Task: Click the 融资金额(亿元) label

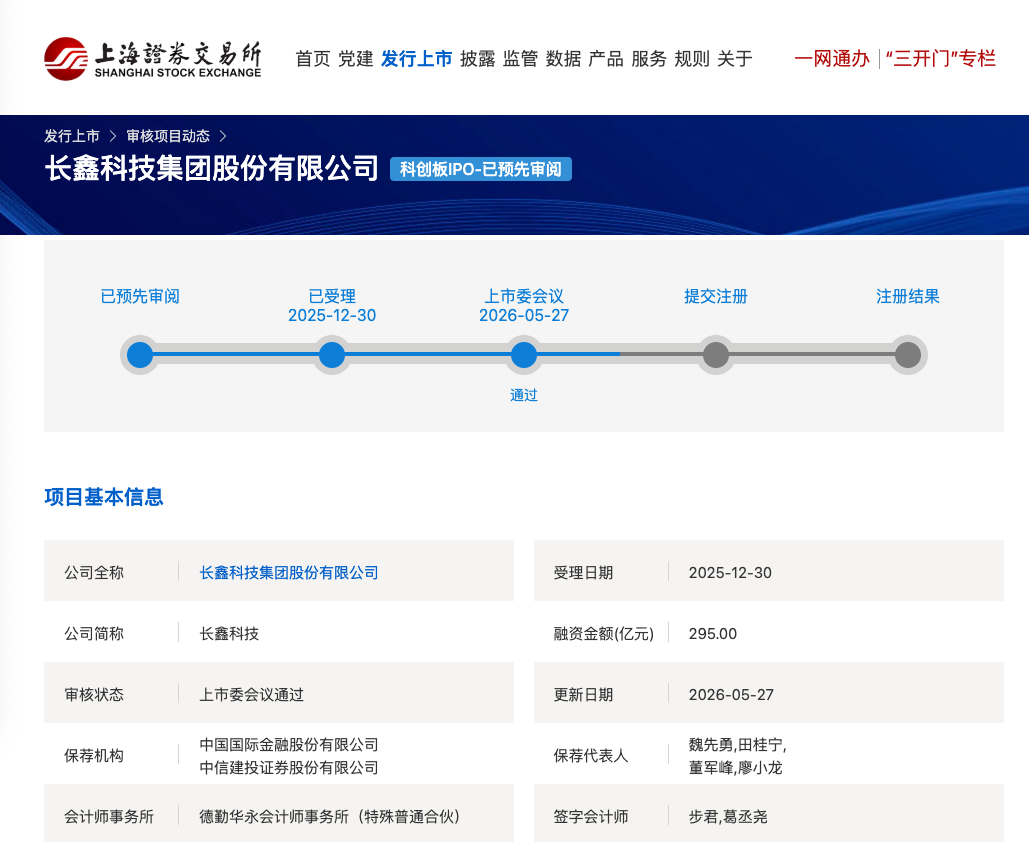Action: (x=604, y=634)
